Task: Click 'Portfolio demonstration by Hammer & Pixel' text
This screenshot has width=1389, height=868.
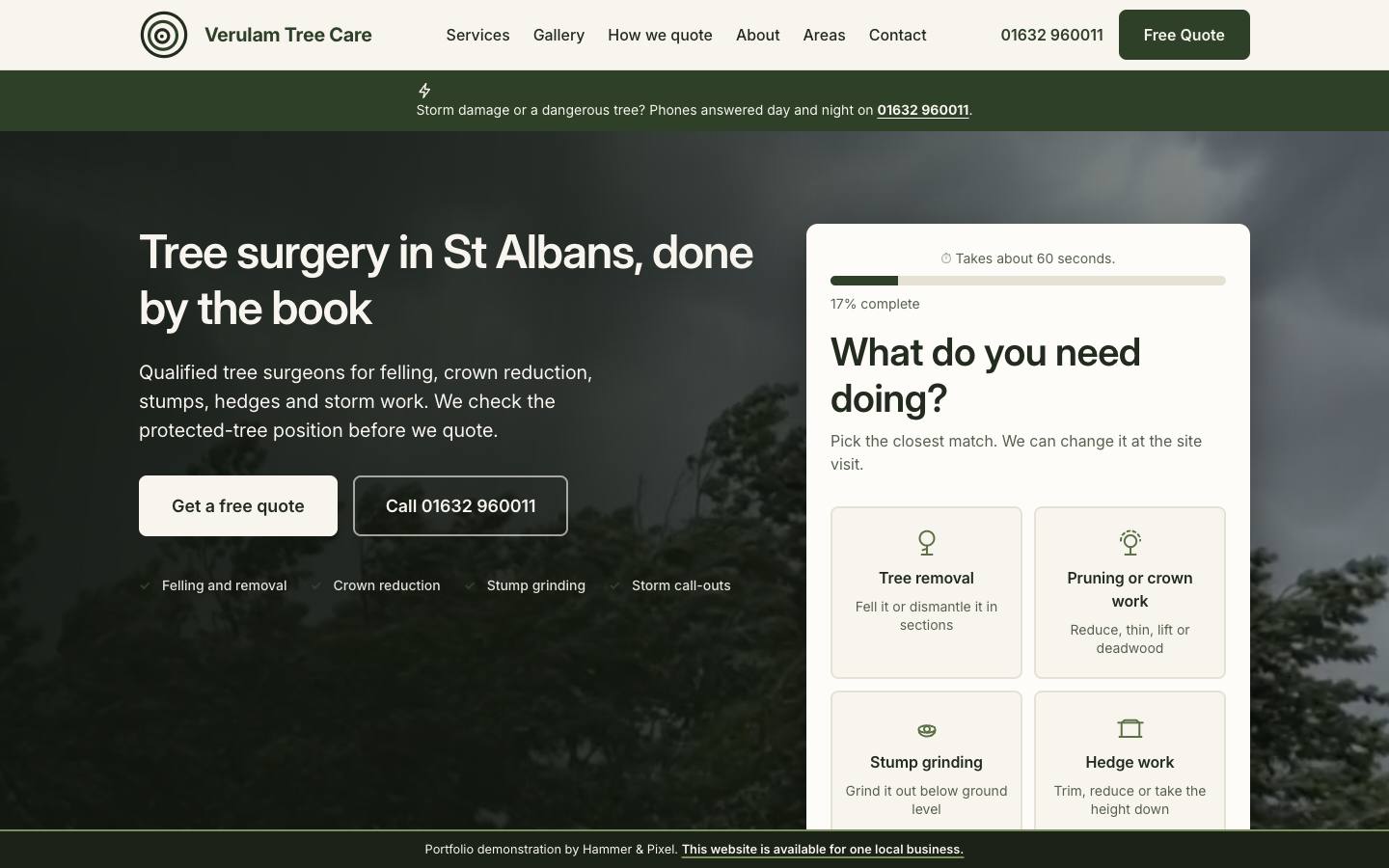Action: (x=551, y=850)
